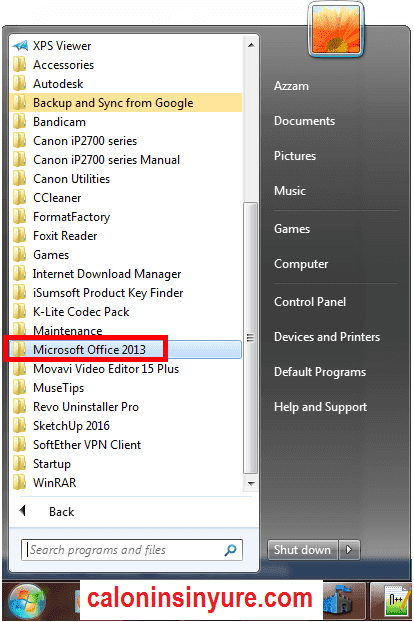
Task: Open Microsoft Office 2013 folder
Action: (x=125, y=349)
